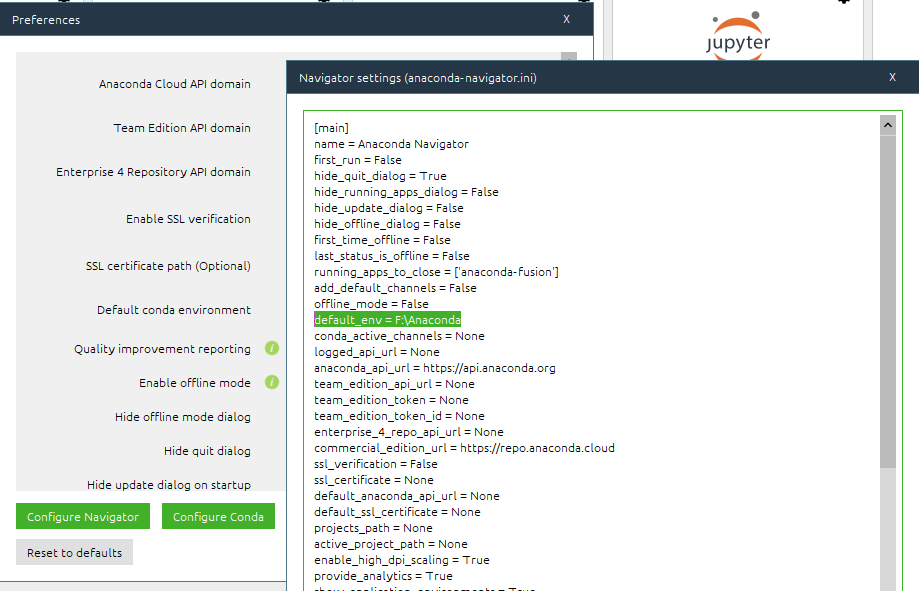Click scroll up arrow in settings editor
Image resolution: width=919 pixels, height=591 pixels.
point(887,125)
